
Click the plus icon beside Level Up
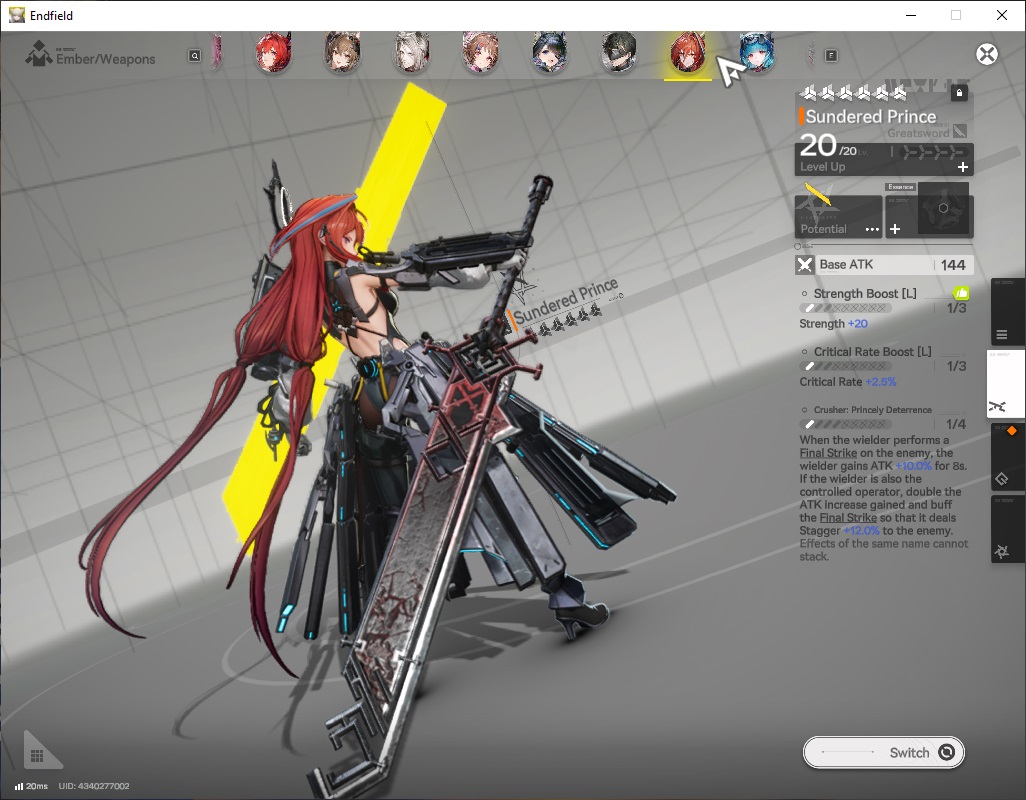963,167
